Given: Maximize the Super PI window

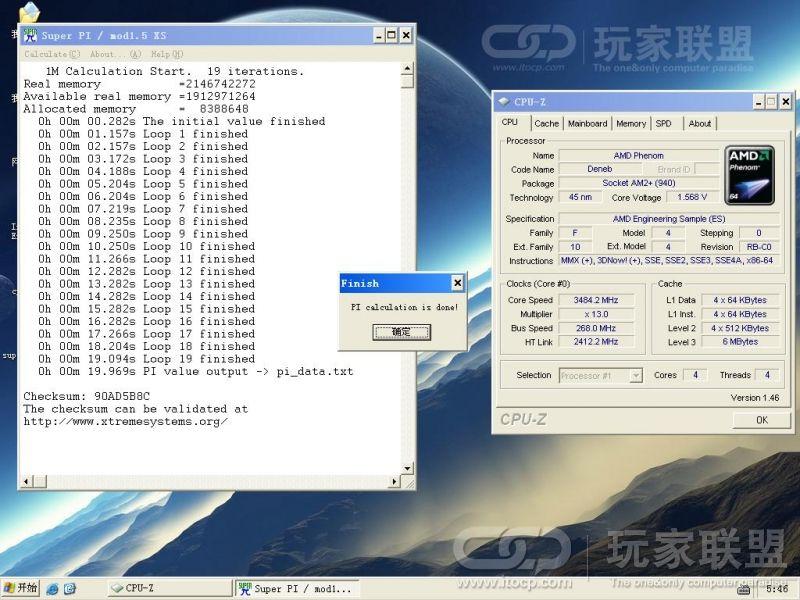Looking at the screenshot, I should [391, 35].
